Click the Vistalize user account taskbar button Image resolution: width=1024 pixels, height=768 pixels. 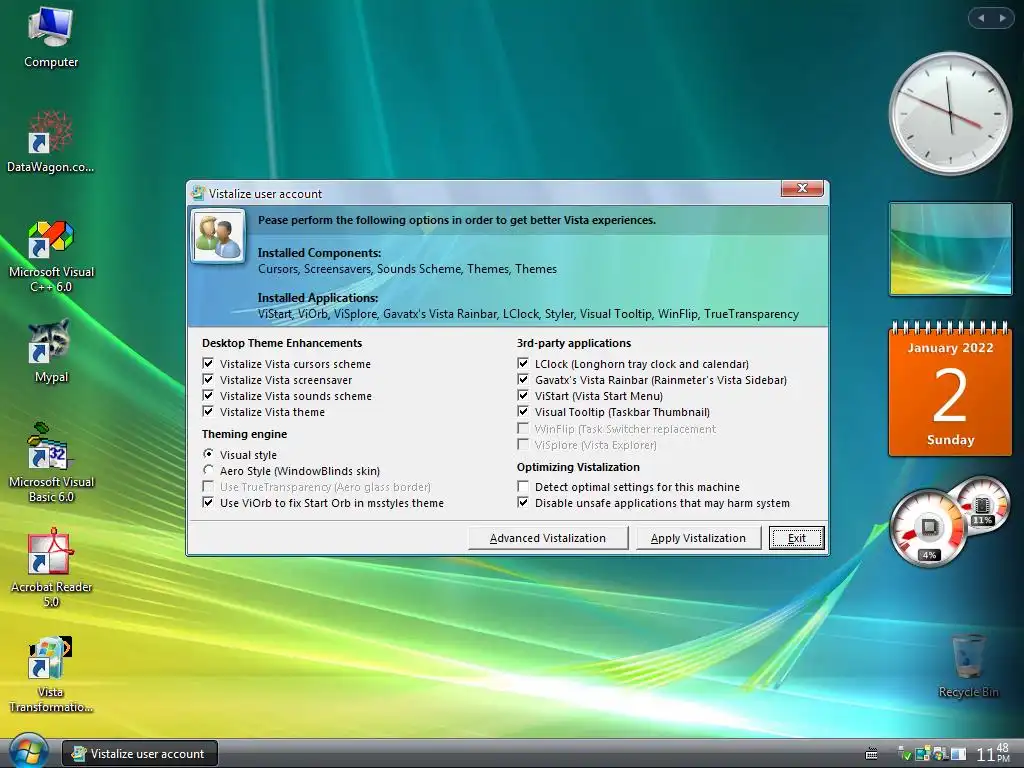point(140,754)
